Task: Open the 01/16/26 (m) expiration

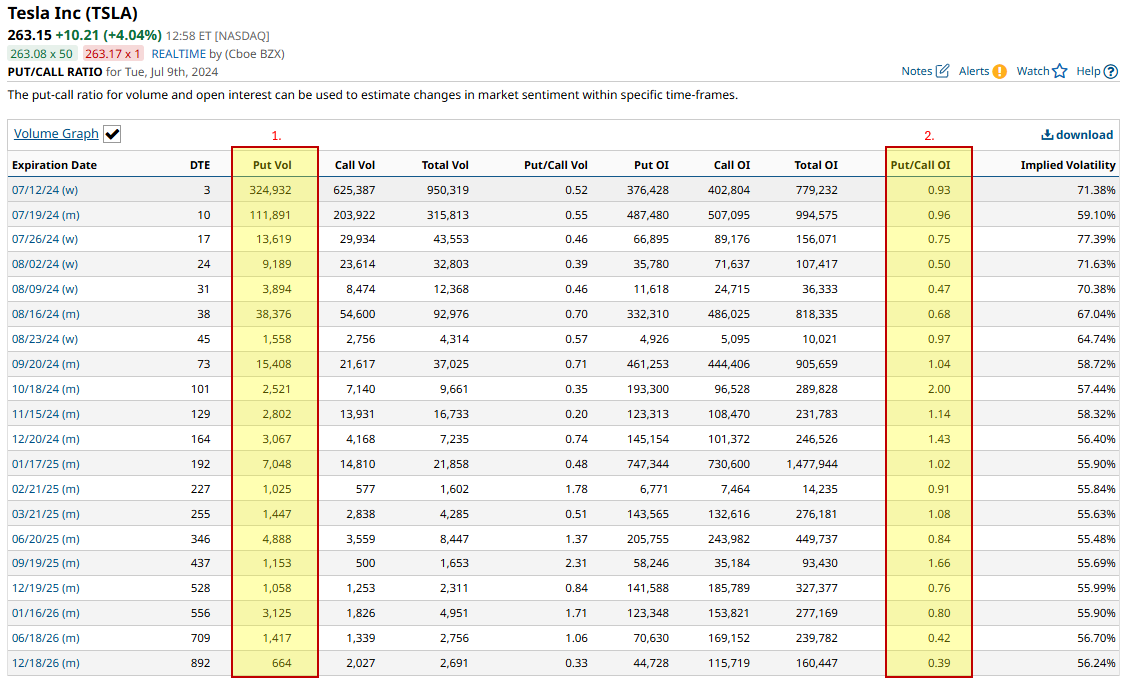Action: (x=45, y=613)
